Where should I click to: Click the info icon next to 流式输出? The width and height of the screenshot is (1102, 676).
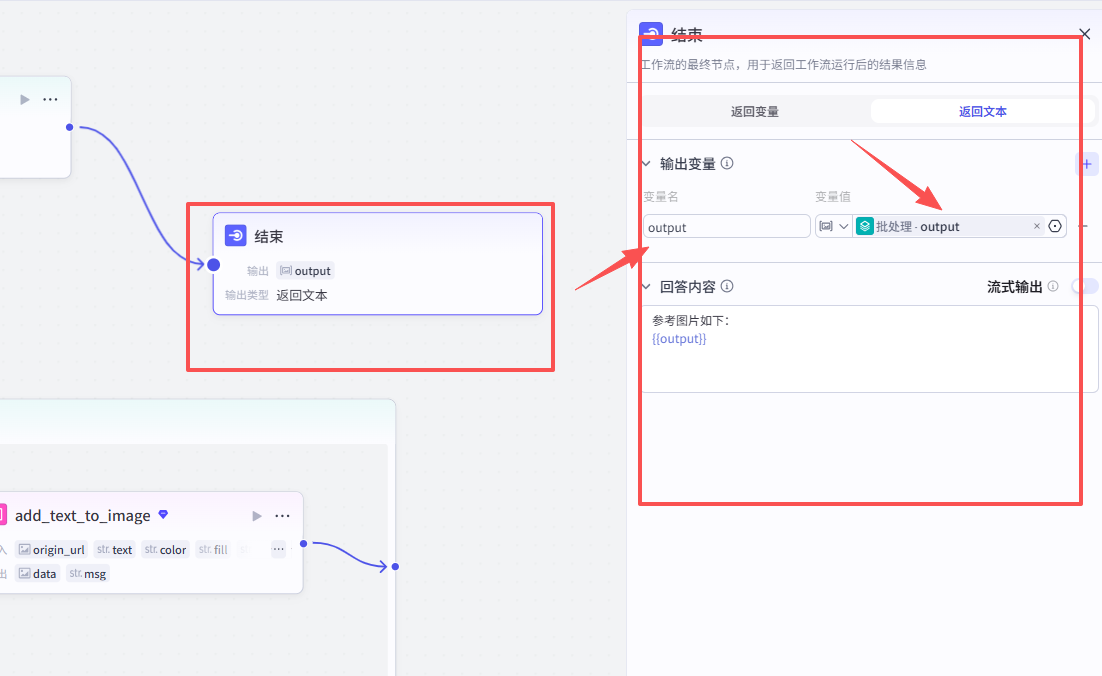pyautogui.click(x=1053, y=286)
